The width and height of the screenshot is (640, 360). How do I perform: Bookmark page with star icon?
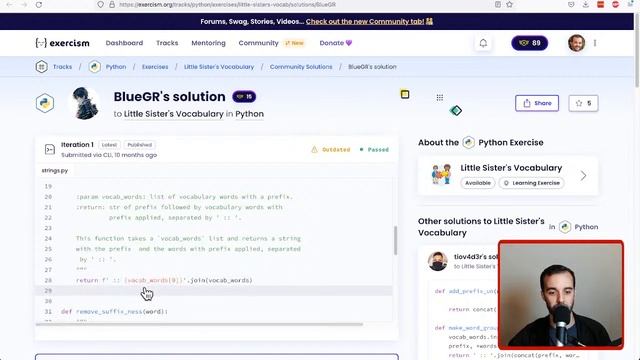coord(509,4)
